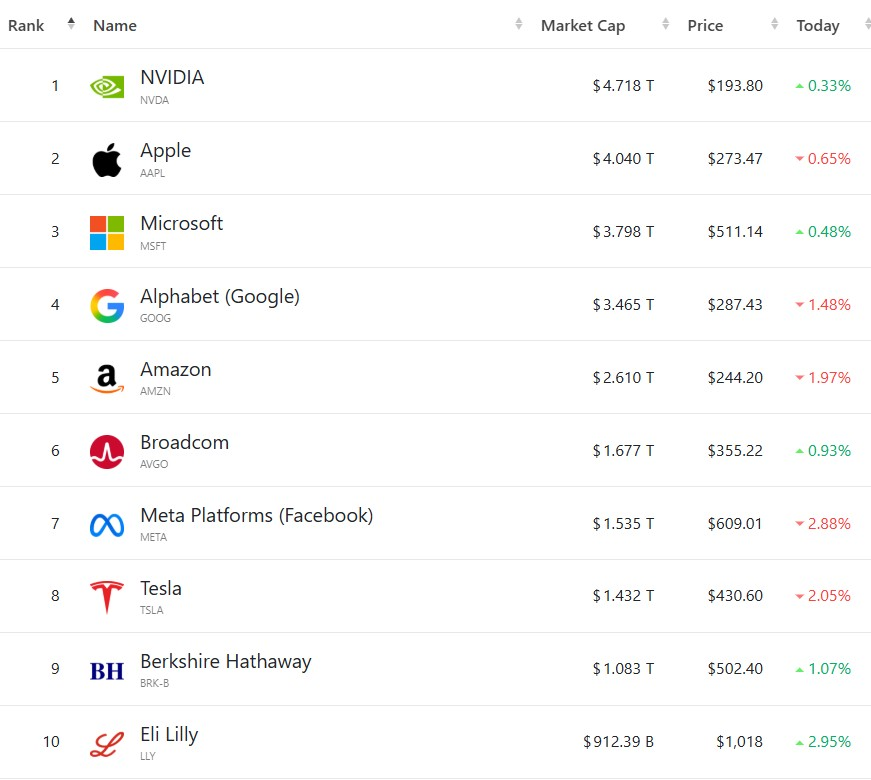Sort by Price using its sort arrows

pyautogui.click(x=775, y=24)
